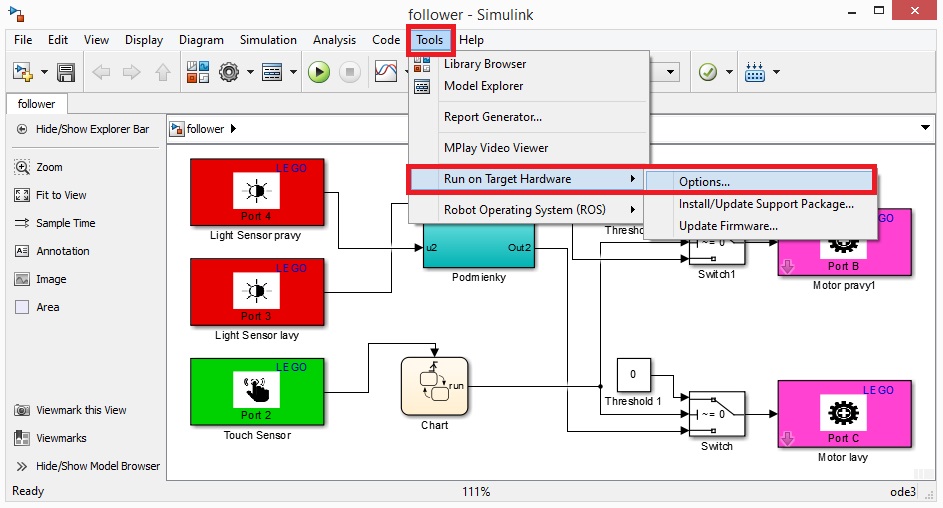Select the Stateflow Chart block
Viewport: 943px width, 508px height.
[x=434, y=386]
